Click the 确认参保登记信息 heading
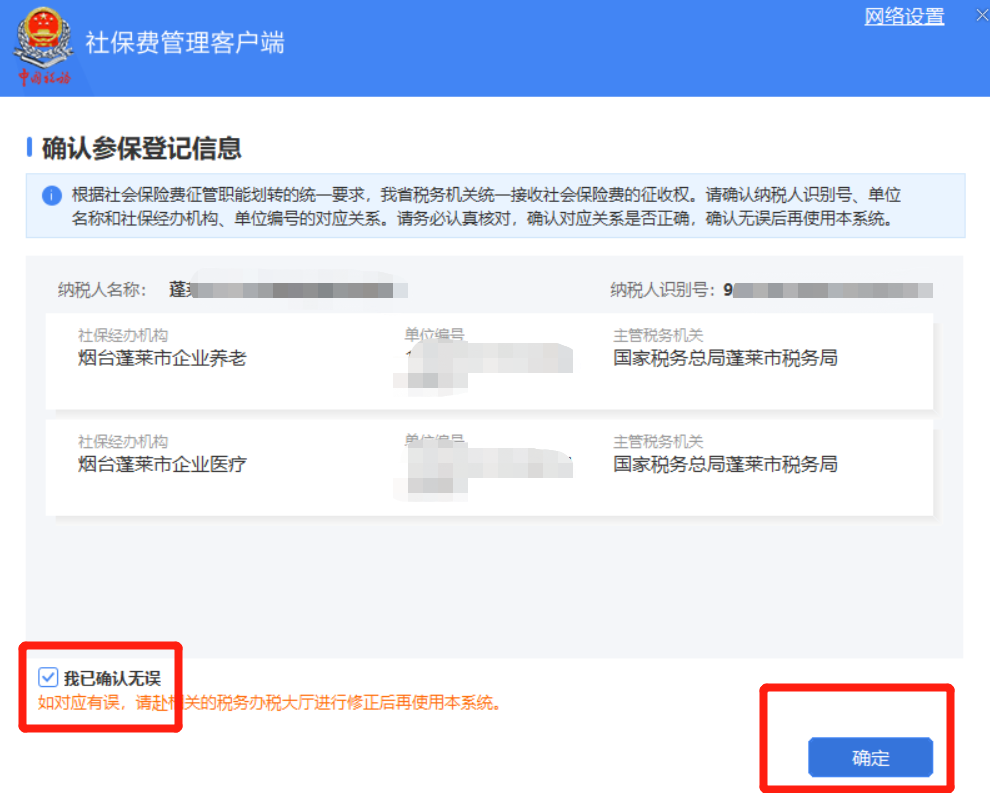The width and height of the screenshot is (990, 793). click(141, 148)
